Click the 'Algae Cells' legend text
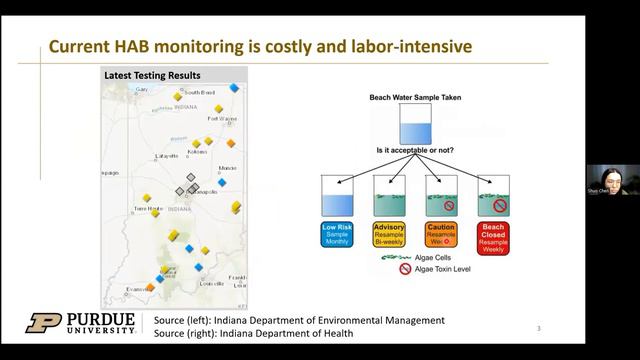The width and height of the screenshot is (640, 360). [433, 258]
